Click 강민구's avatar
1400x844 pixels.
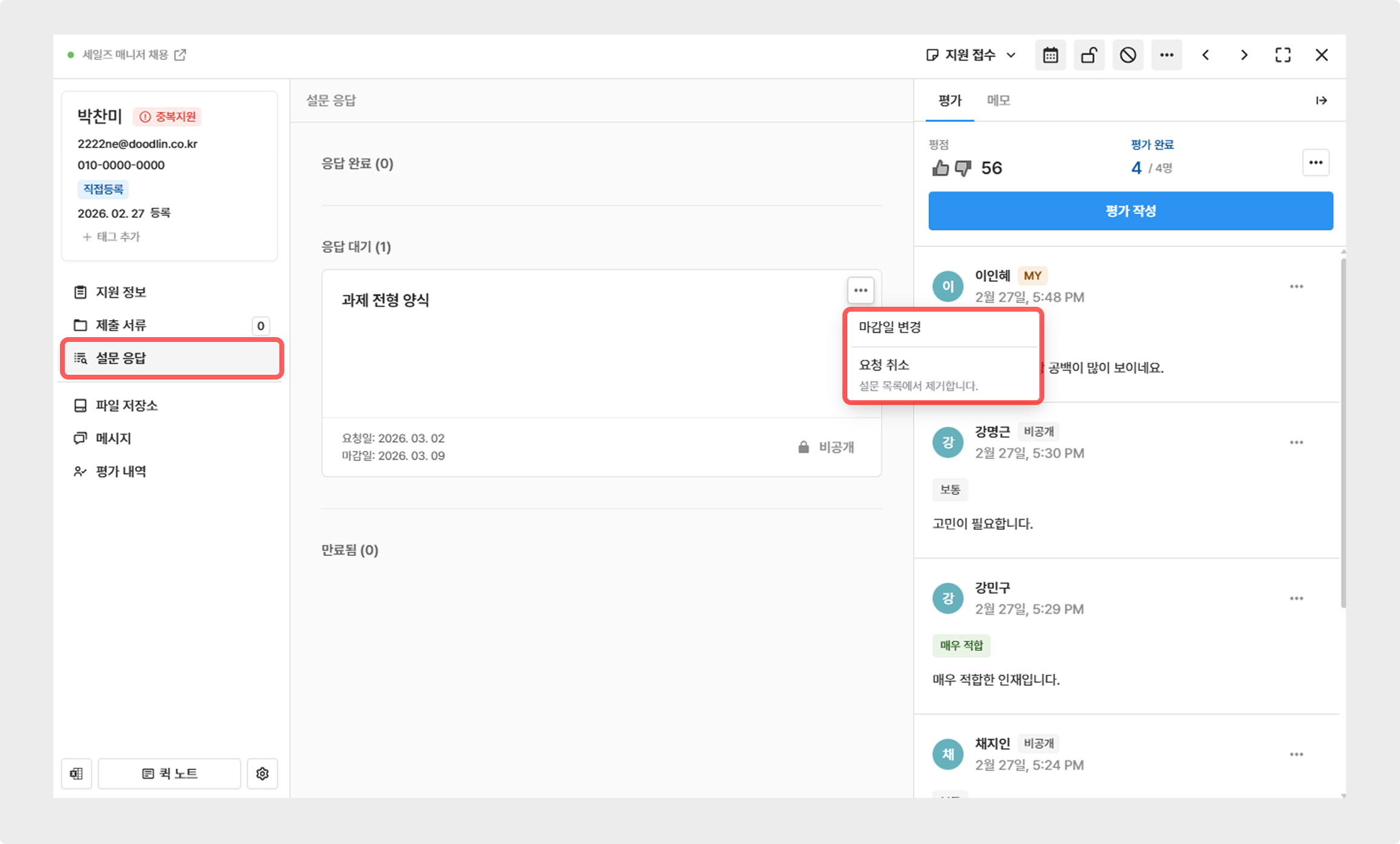(x=948, y=598)
